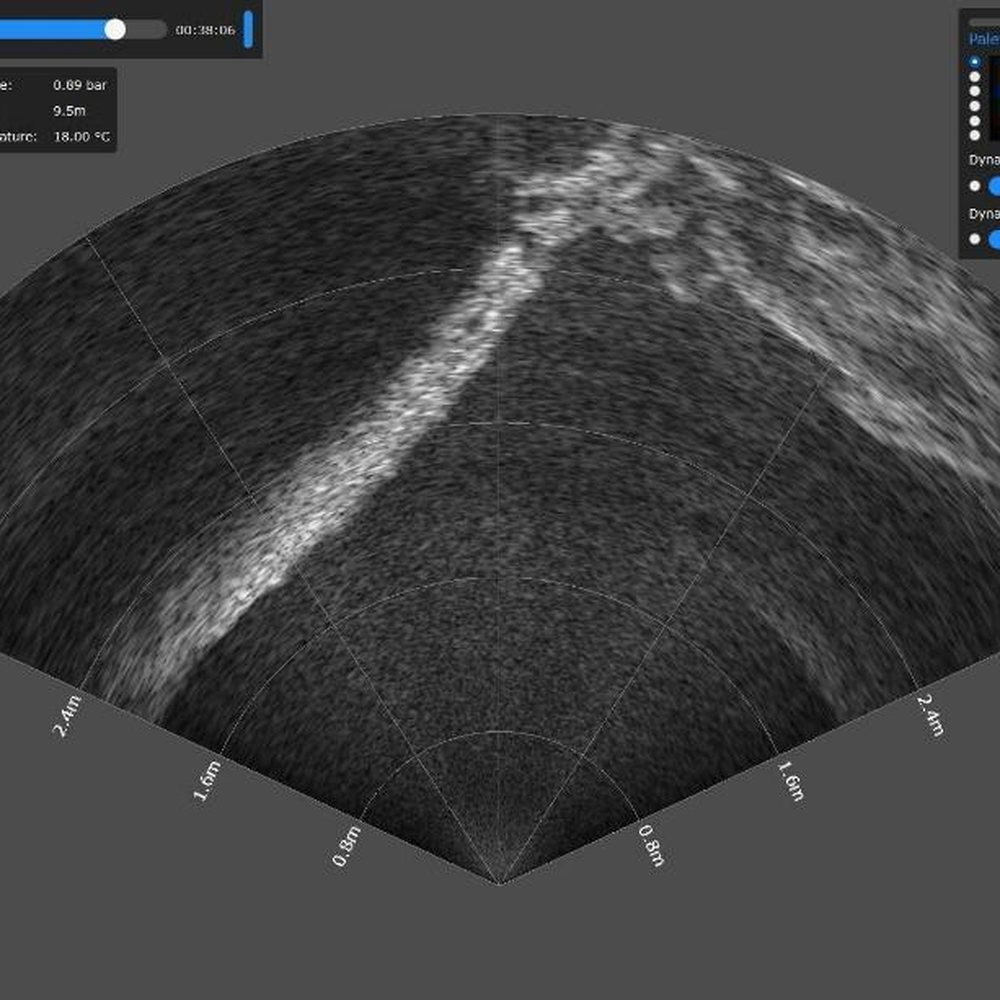Screen dimensions: 1000x1000
Task: Click the 00:38:06 playback time readout
Action: (205, 30)
